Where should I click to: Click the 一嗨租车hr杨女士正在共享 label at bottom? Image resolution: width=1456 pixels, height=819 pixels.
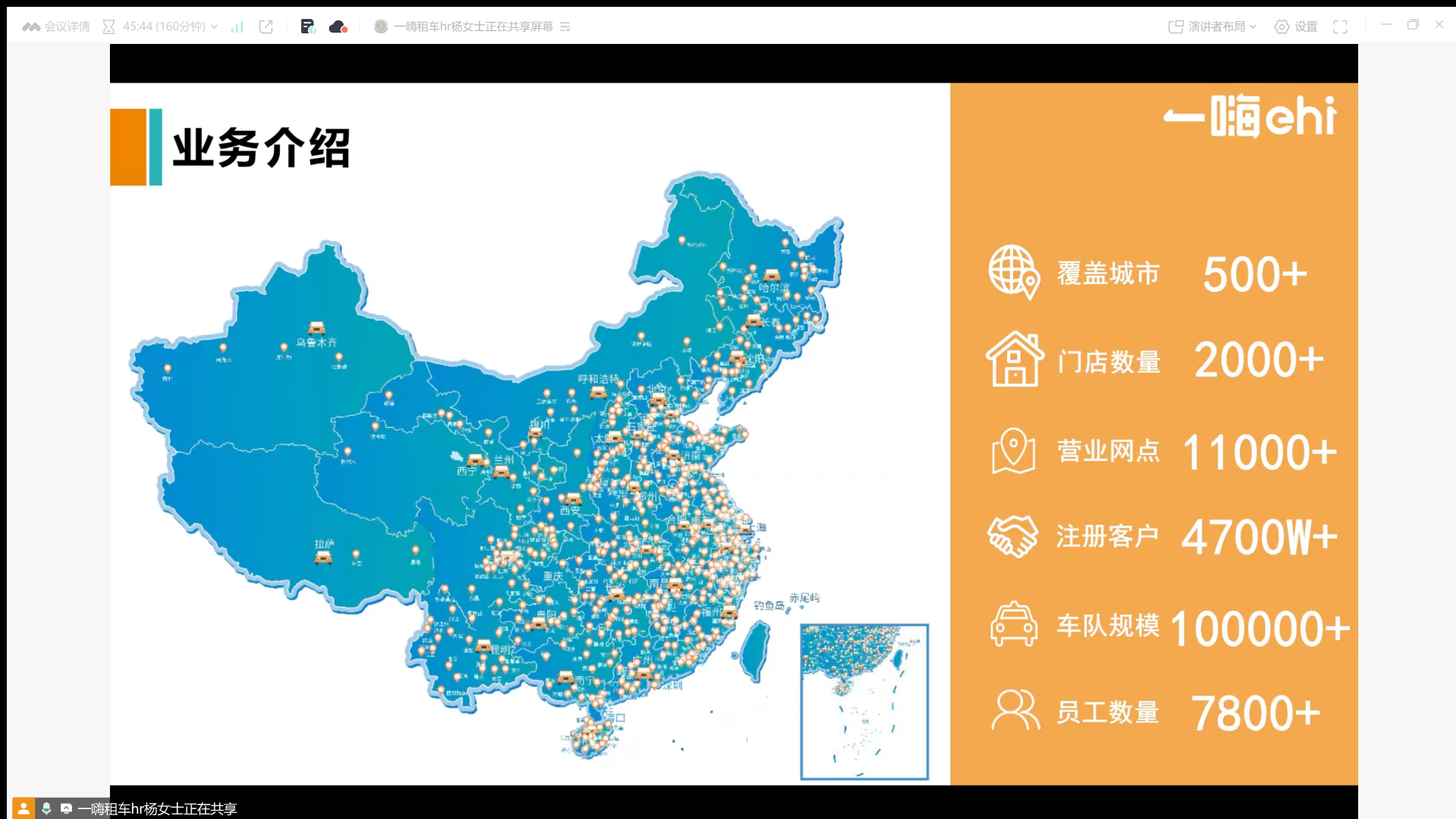pyautogui.click(x=157, y=809)
